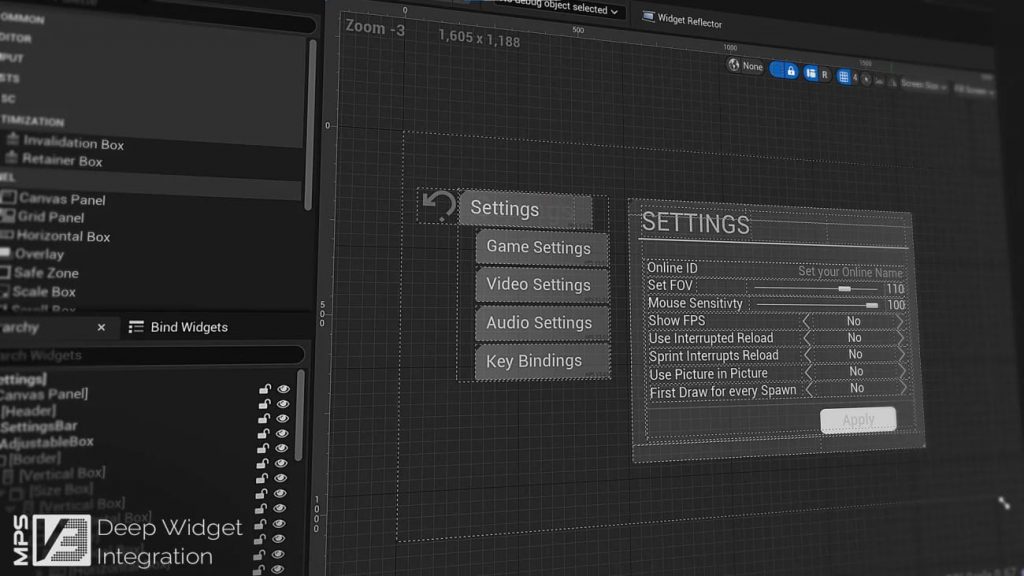
Task: Toggle visibility eye on Header row
Action: click(x=282, y=419)
